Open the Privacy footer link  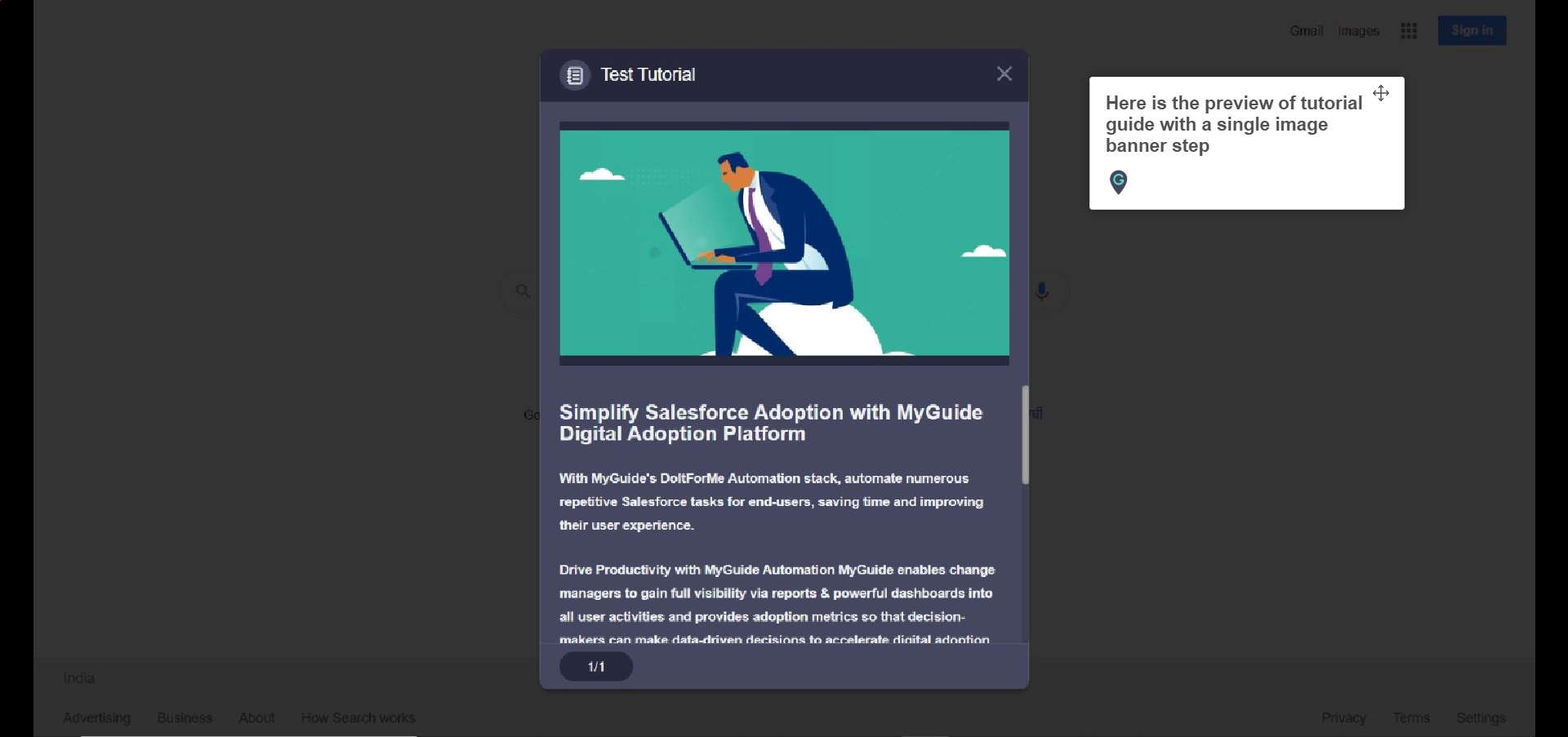pyautogui.click(x=1343, y=718)
